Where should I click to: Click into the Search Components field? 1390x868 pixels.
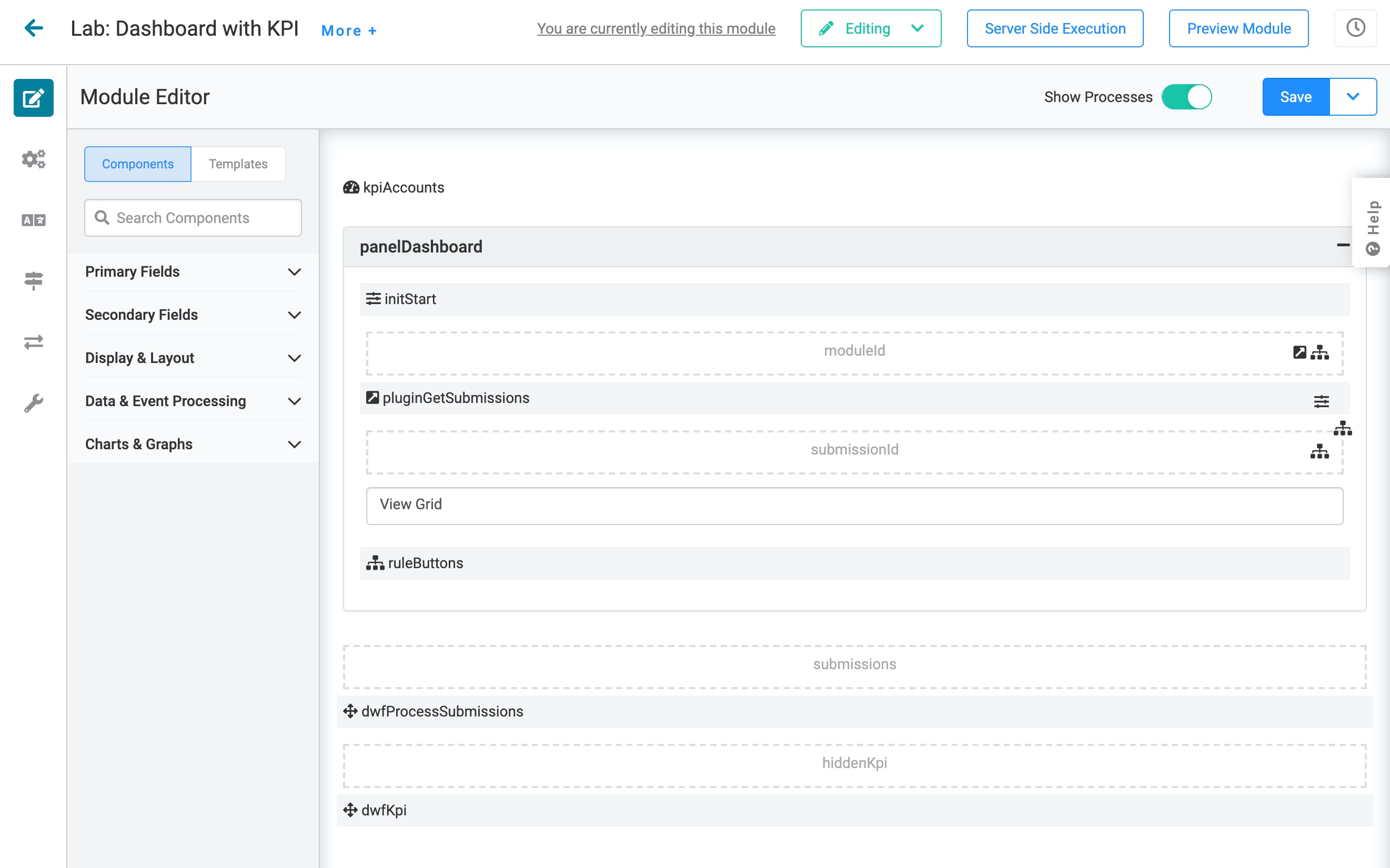[193, 218]
